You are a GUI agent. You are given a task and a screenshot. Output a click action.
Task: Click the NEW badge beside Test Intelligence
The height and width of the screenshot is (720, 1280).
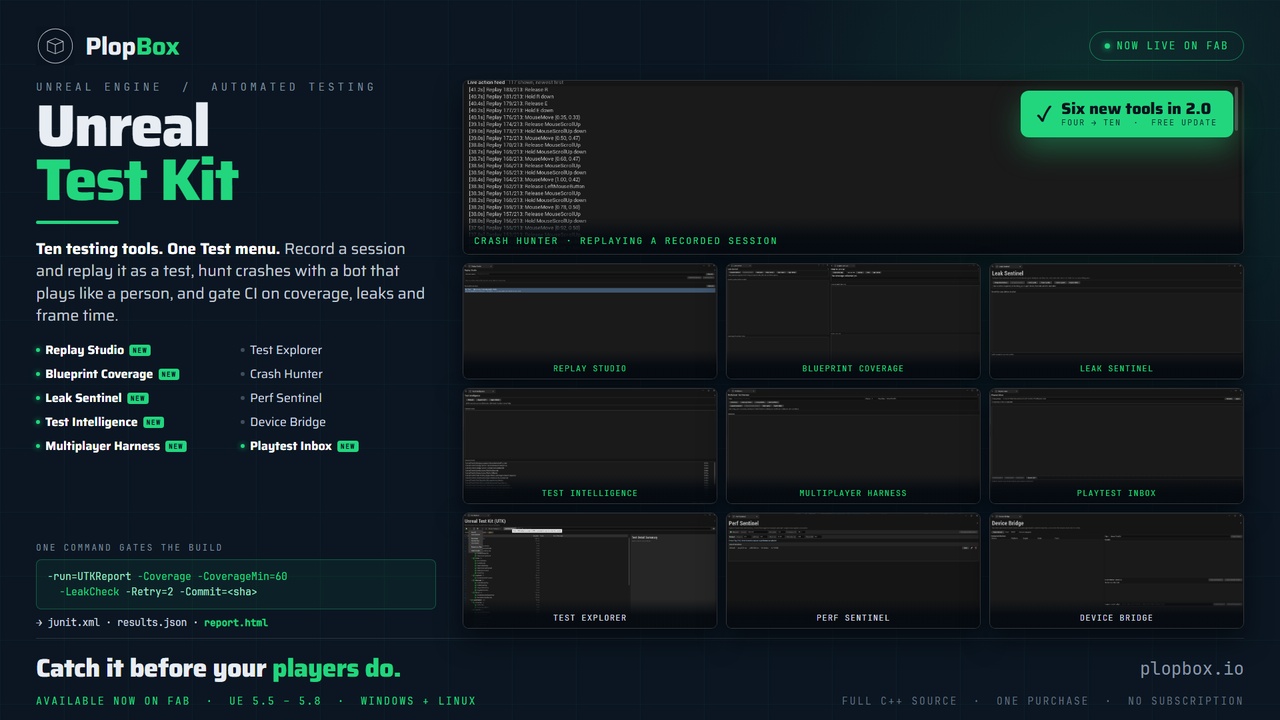click(x=153, y=422)
